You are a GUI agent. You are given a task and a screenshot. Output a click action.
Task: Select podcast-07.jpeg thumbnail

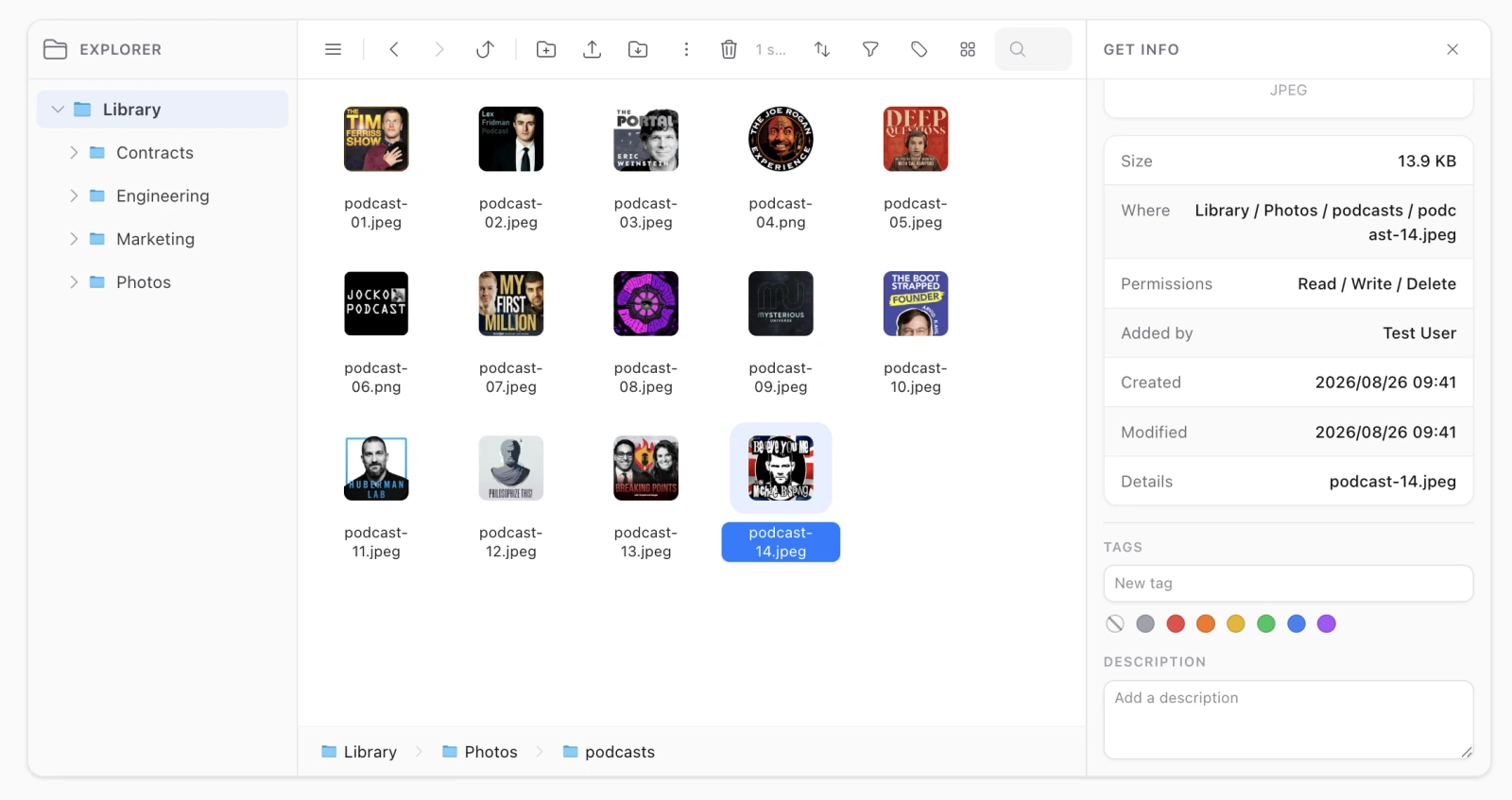tap(511, 303)
